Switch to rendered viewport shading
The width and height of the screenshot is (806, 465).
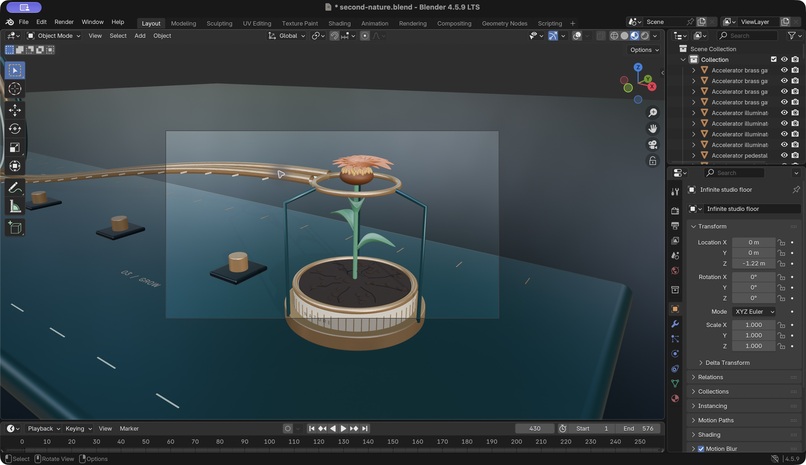point(645,36)
